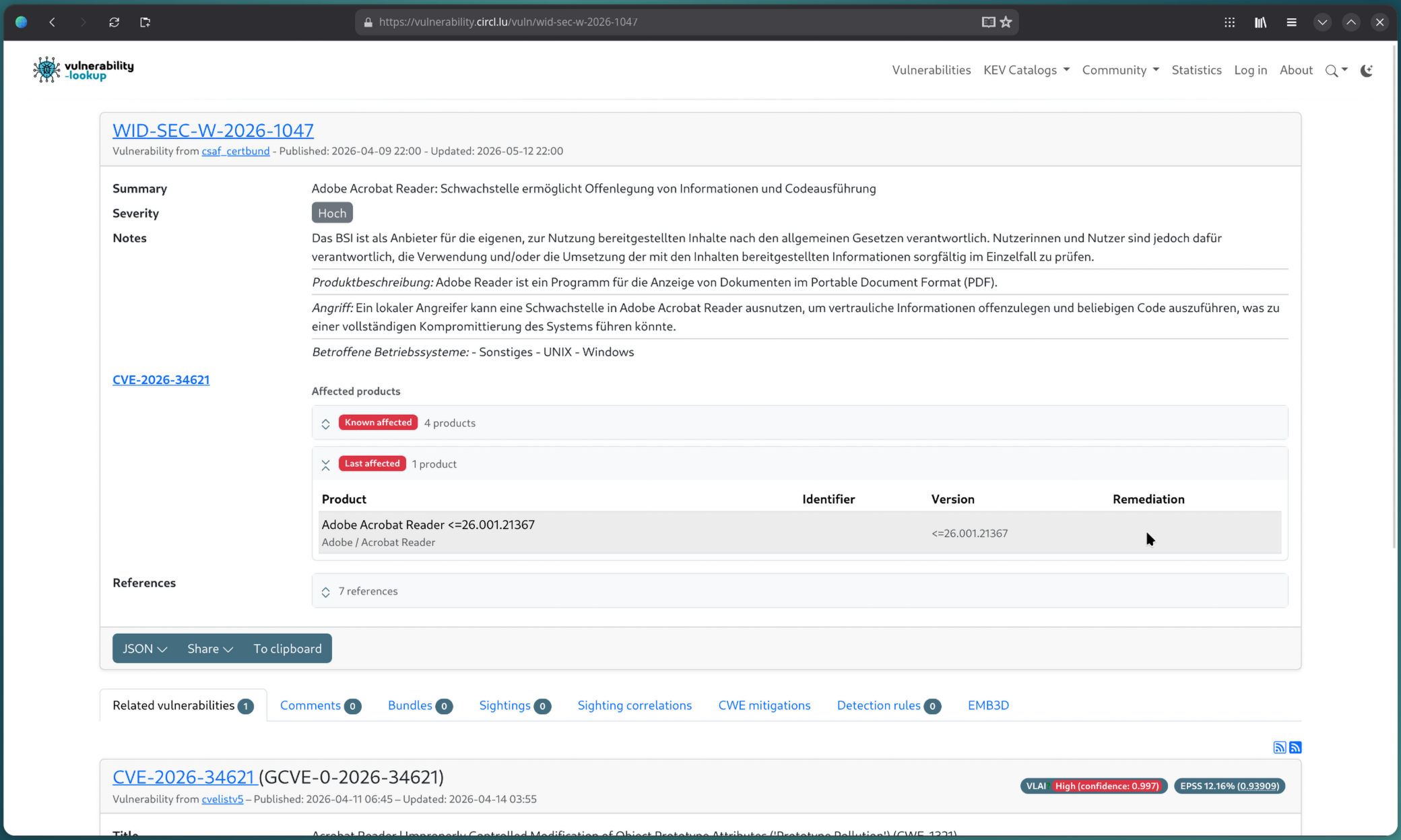Click the Remediation column header
The width and height of the screenshot is (1401, 840).
(x=1148, y=499)
